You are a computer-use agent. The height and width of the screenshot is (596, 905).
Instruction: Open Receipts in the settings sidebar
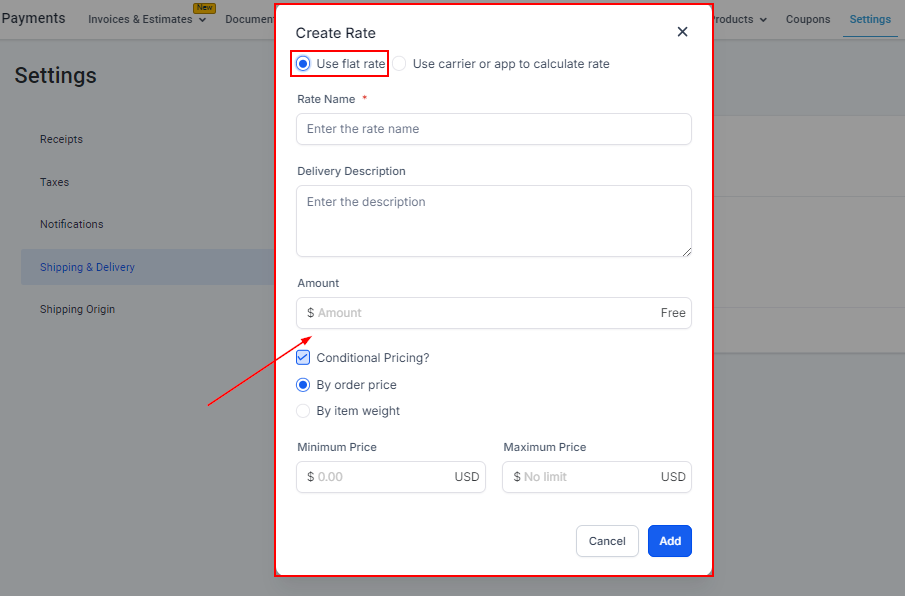61,140
